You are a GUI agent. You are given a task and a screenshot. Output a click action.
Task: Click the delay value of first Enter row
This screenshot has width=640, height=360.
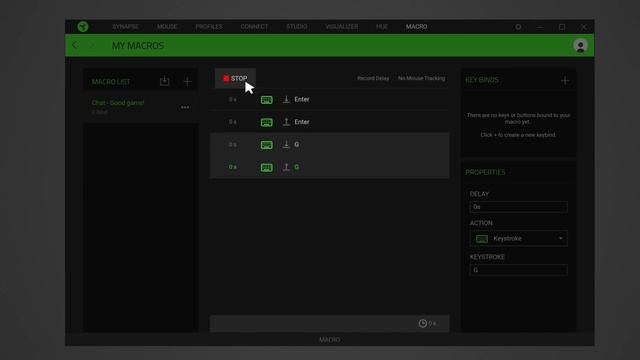(x=232, y=100)
